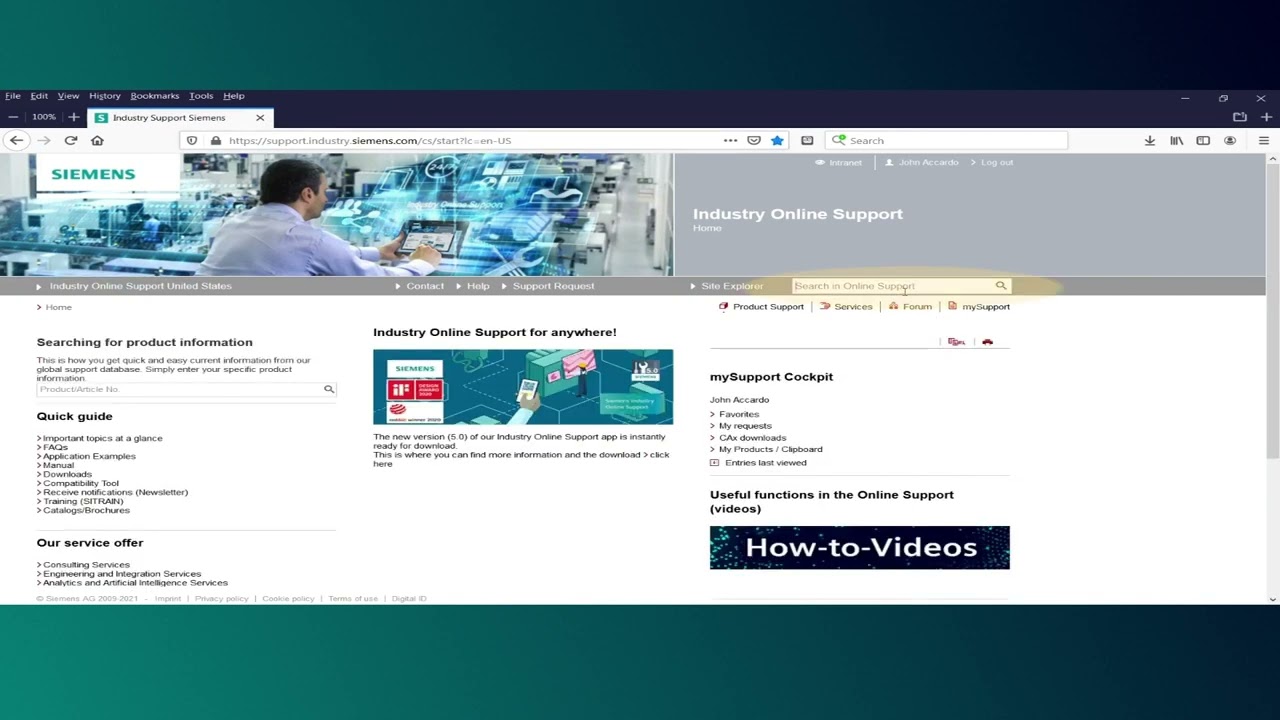
Task: Click the Siemens logo
Action: (x=93, y=174)
